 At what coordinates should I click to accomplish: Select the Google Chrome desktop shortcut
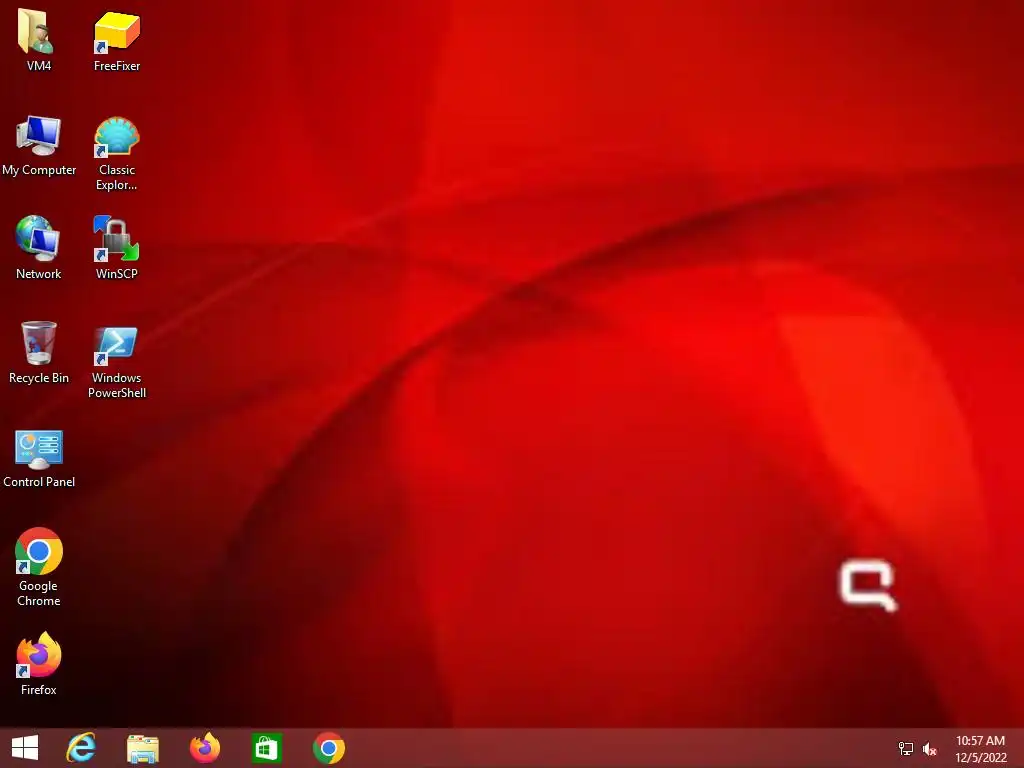click(x=39, y=551)
